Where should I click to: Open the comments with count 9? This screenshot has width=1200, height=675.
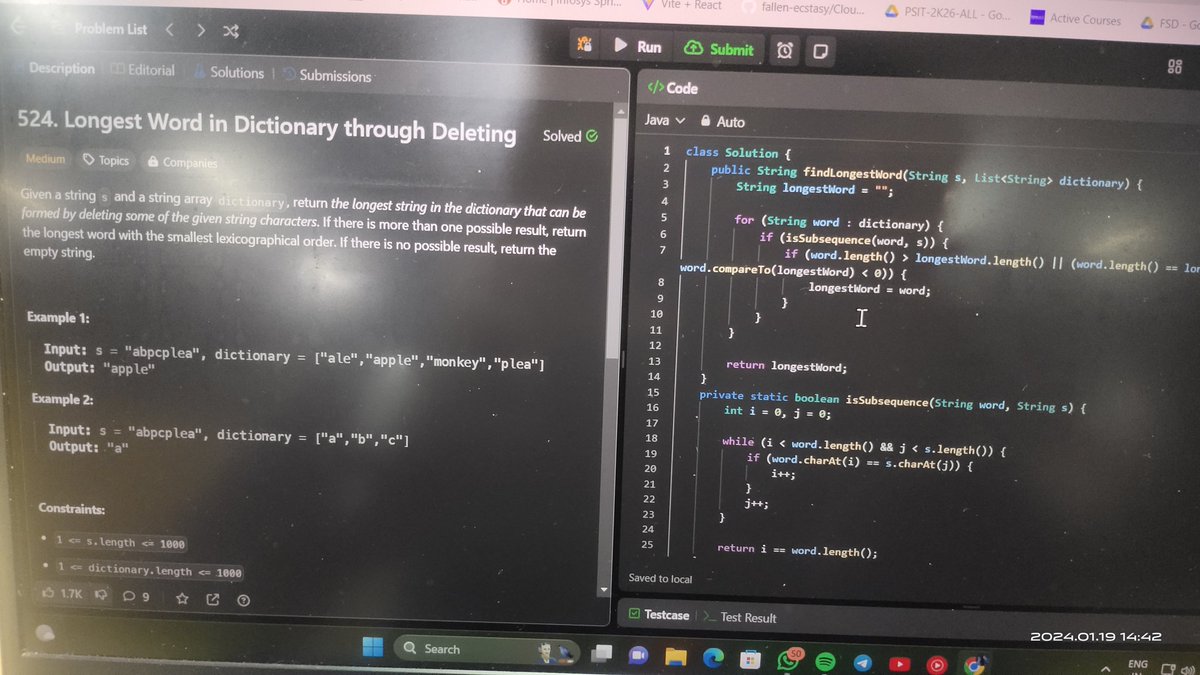click(137, 597)
